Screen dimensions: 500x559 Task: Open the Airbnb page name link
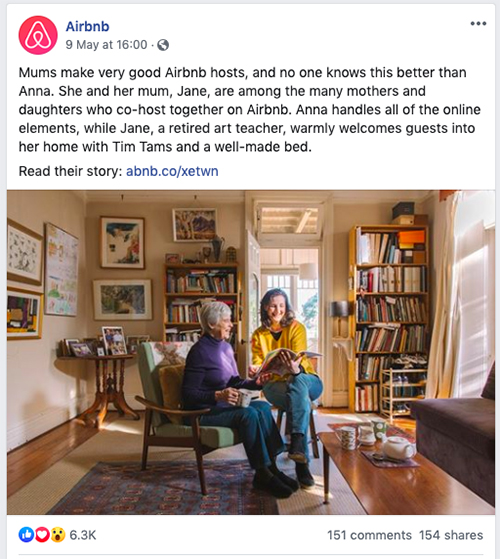tap(87, 26)
